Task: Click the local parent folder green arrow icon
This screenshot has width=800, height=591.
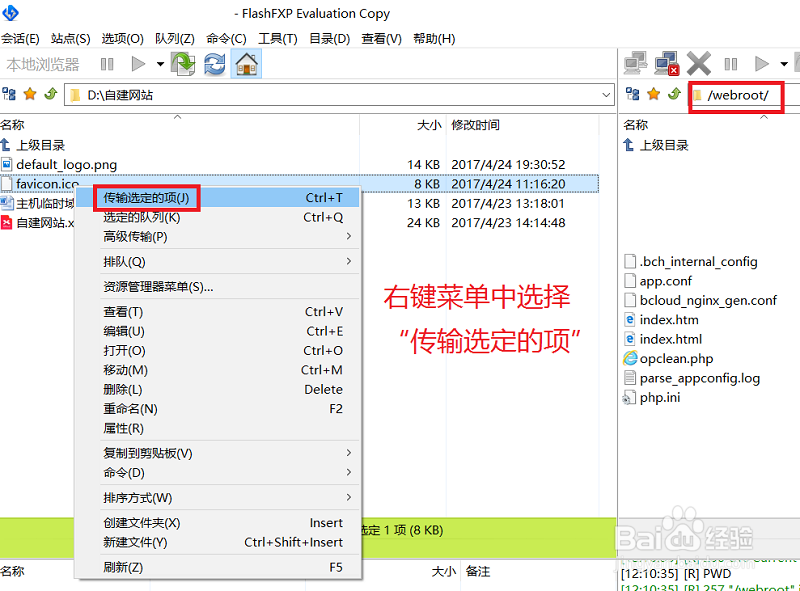Action: click(51, 94)
